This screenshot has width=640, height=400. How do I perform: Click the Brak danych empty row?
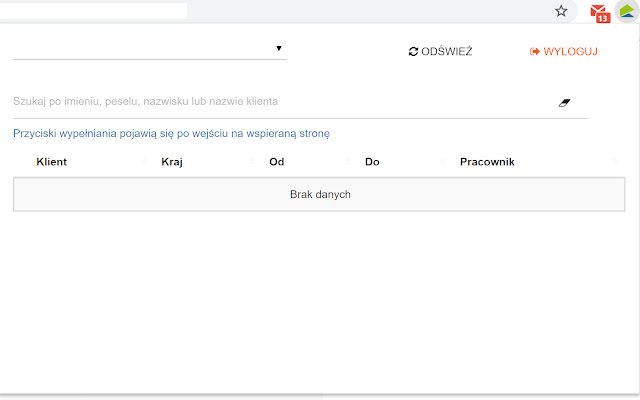(x=319, y=194)
